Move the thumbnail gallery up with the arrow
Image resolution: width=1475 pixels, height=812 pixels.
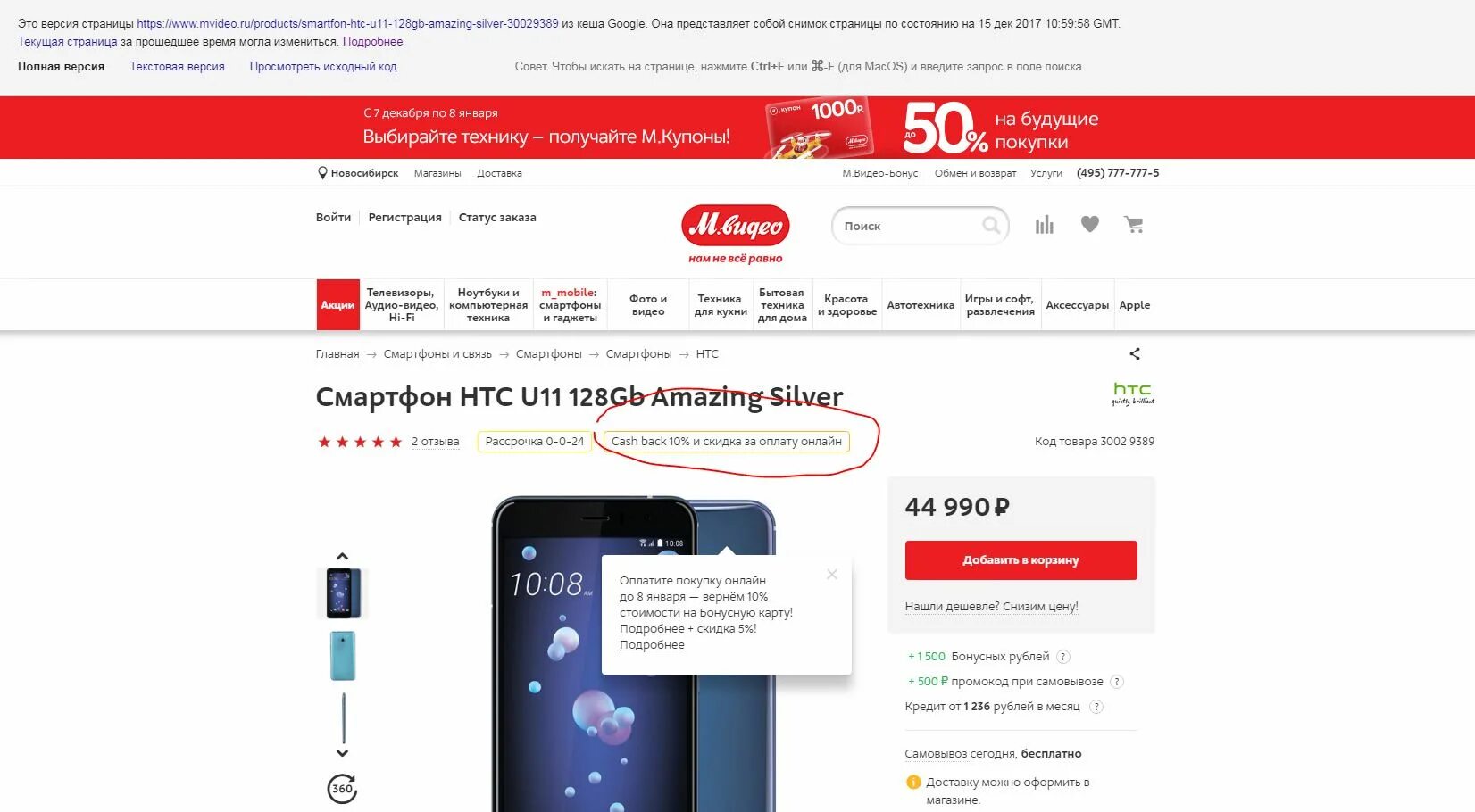342,556
